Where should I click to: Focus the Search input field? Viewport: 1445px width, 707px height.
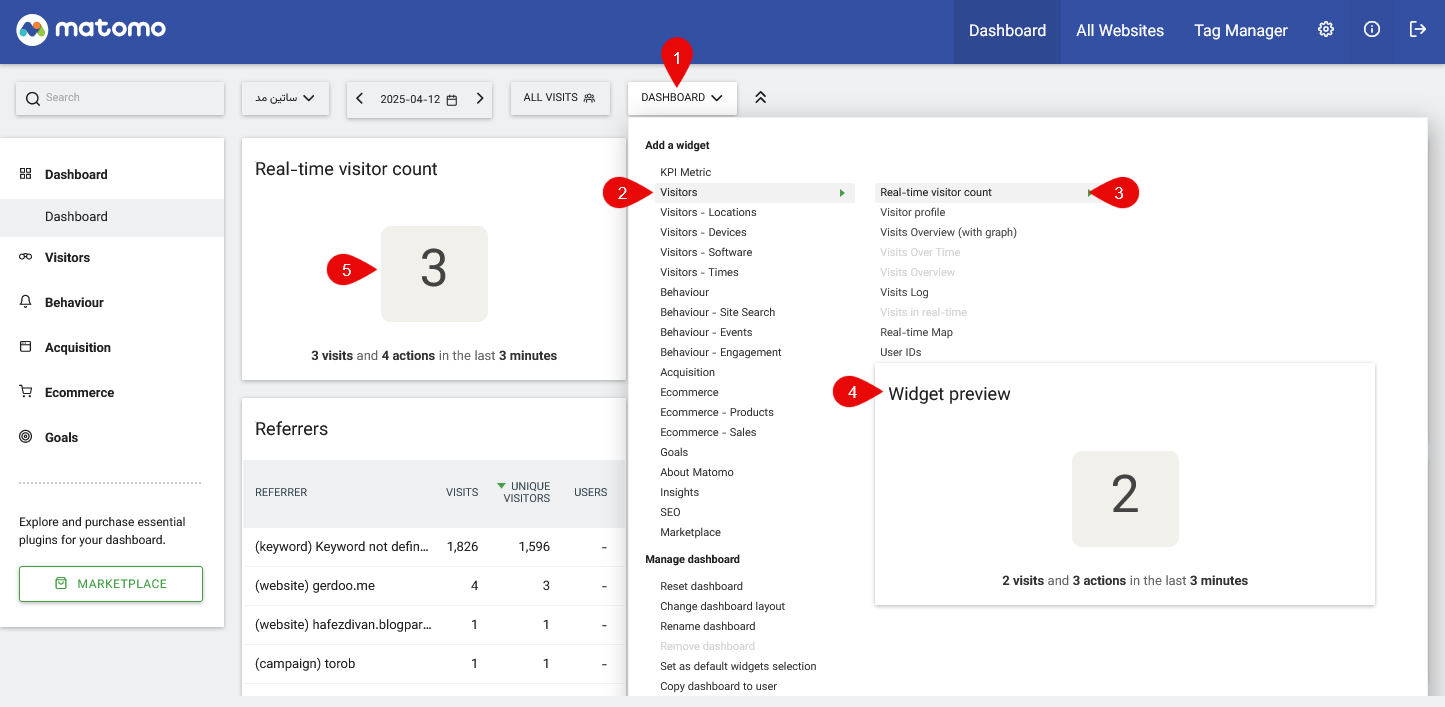coord(120,98)
